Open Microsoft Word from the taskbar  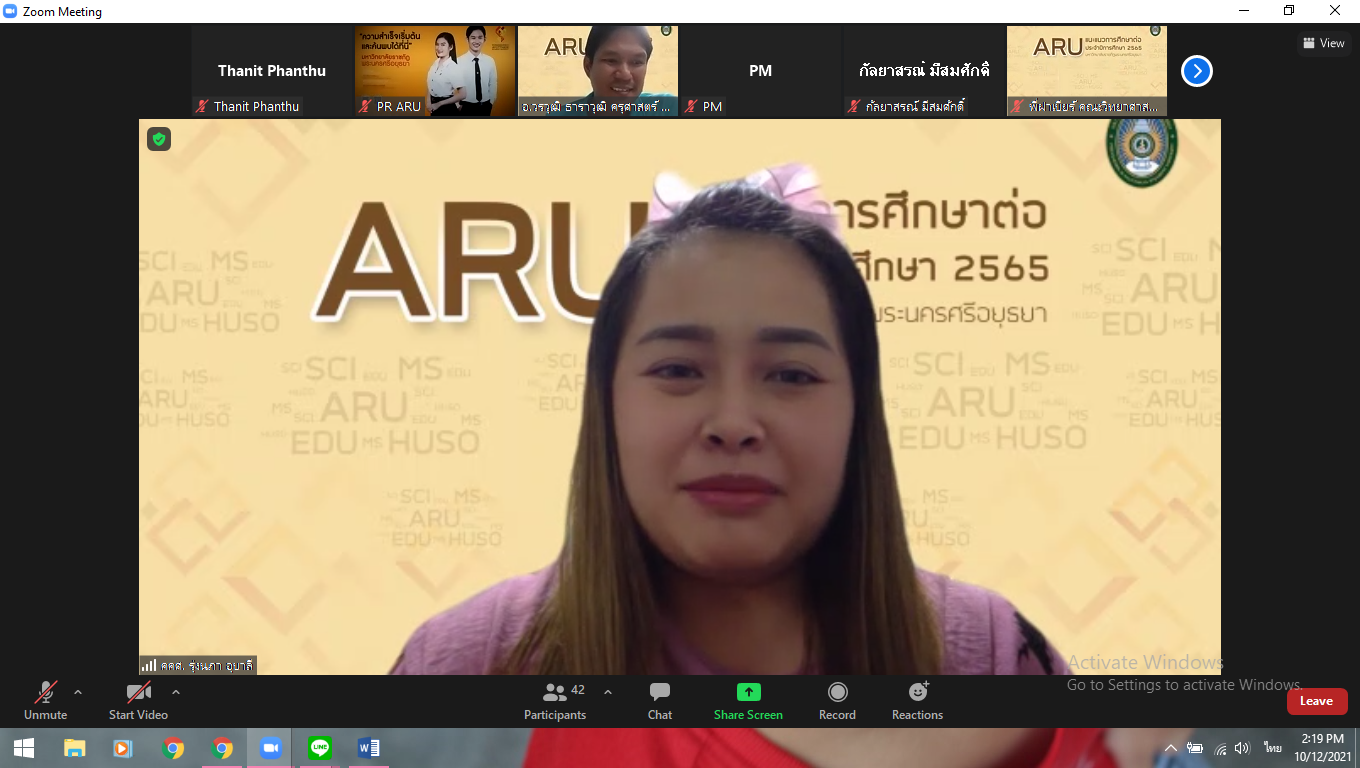tap(368, 748)
